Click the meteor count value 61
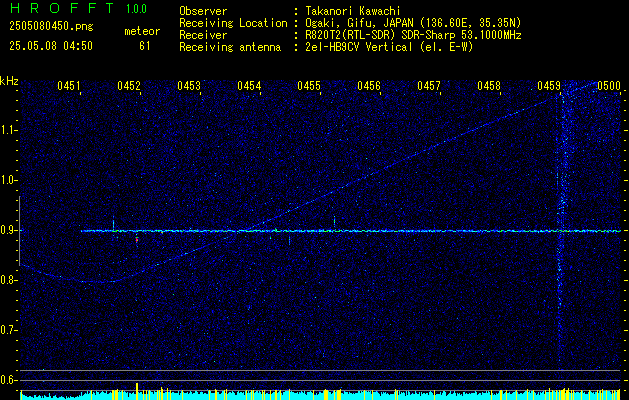 pyautogui.click(x=145, y=46)
